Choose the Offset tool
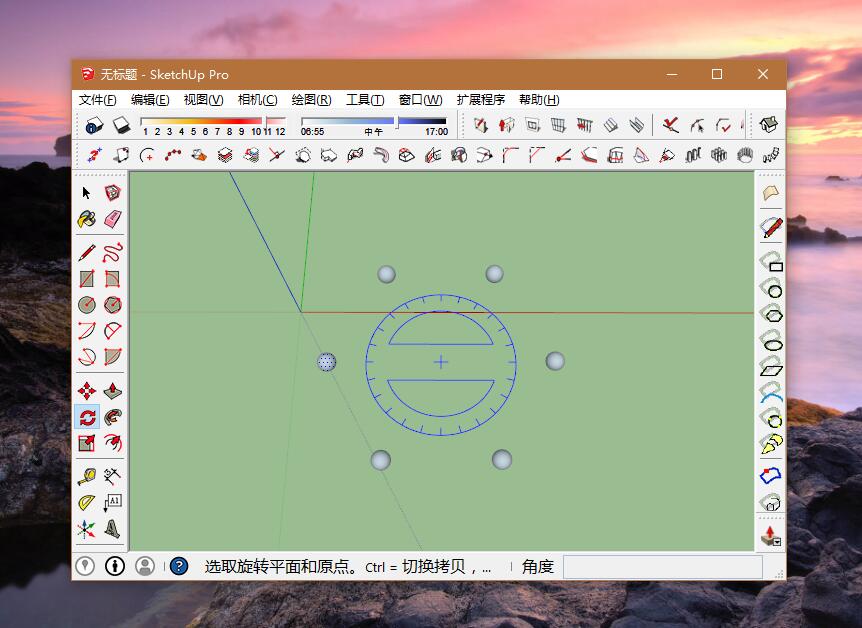Viewport: 862px width, 628px height. click(112, 443)
